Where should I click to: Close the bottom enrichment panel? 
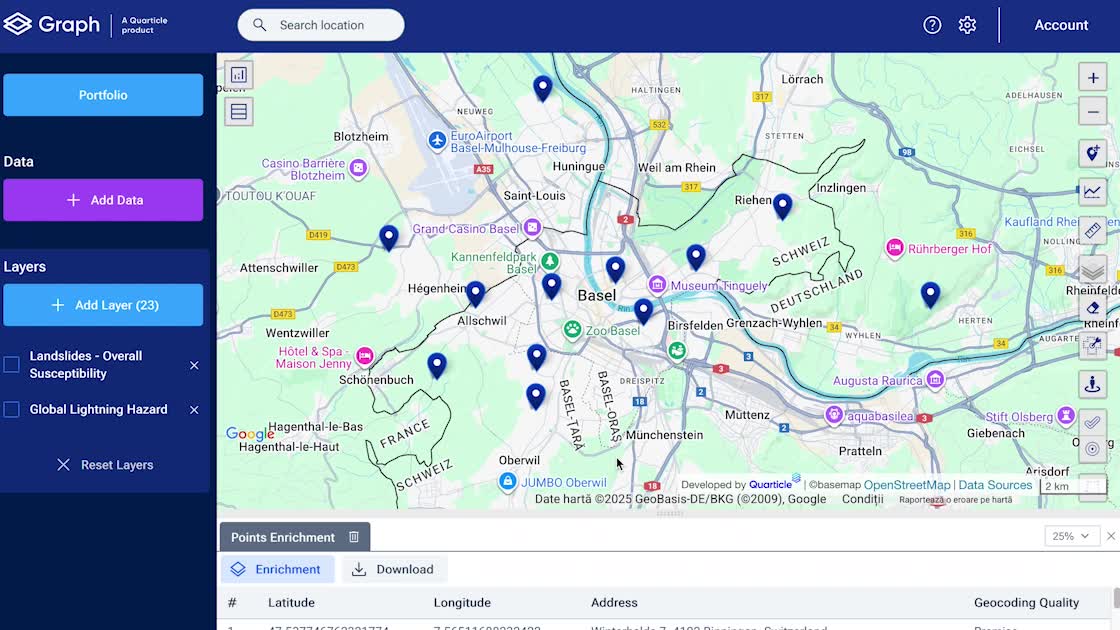(x=1111, y=536)
